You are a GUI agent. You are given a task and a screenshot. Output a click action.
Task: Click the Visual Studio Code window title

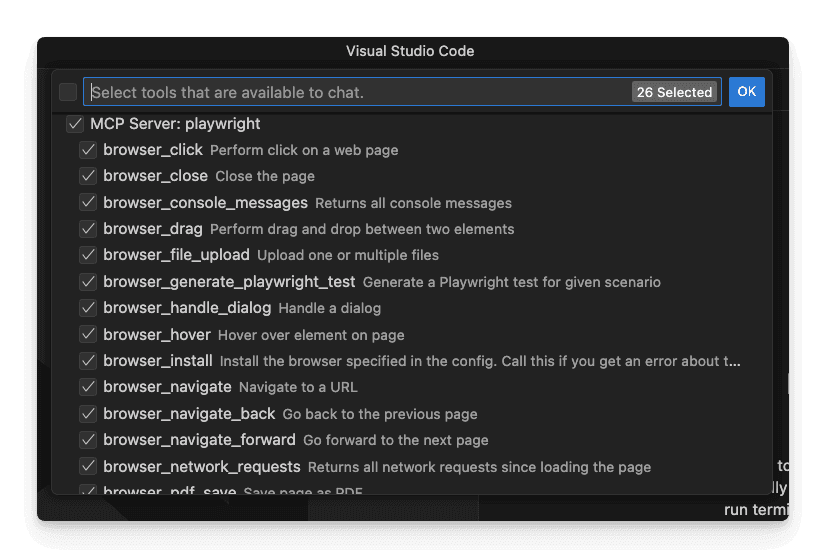click(410, 51)
